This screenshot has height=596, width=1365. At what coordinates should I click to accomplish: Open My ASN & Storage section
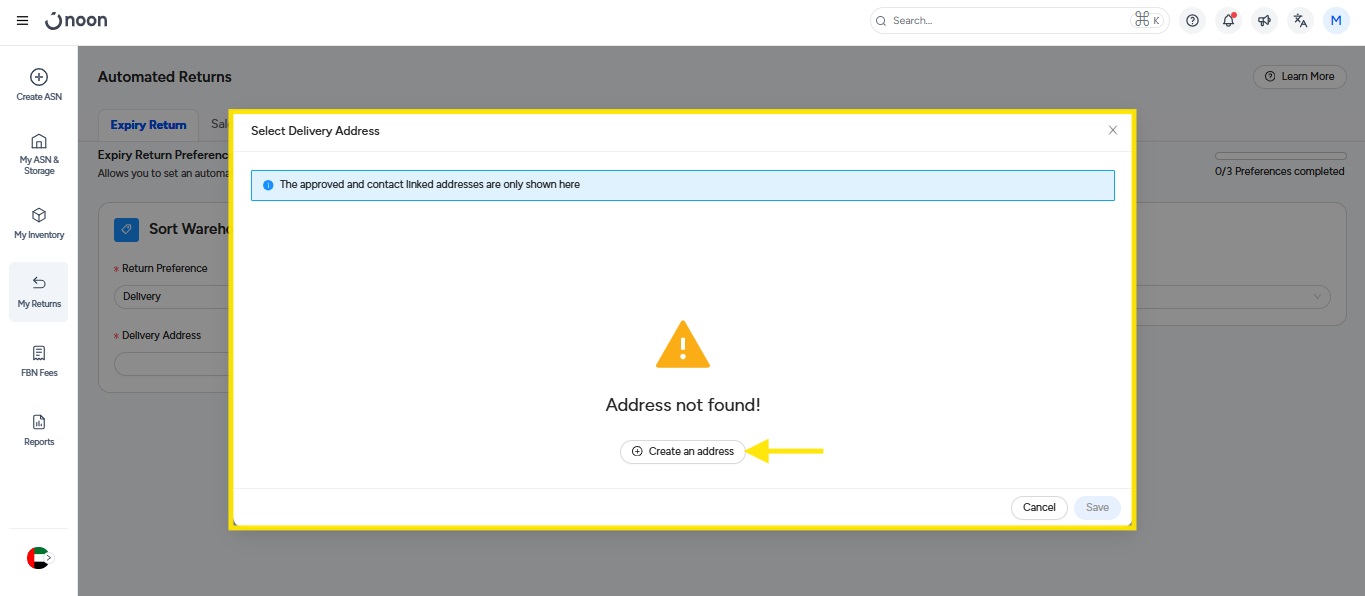(x=39, y=154)
